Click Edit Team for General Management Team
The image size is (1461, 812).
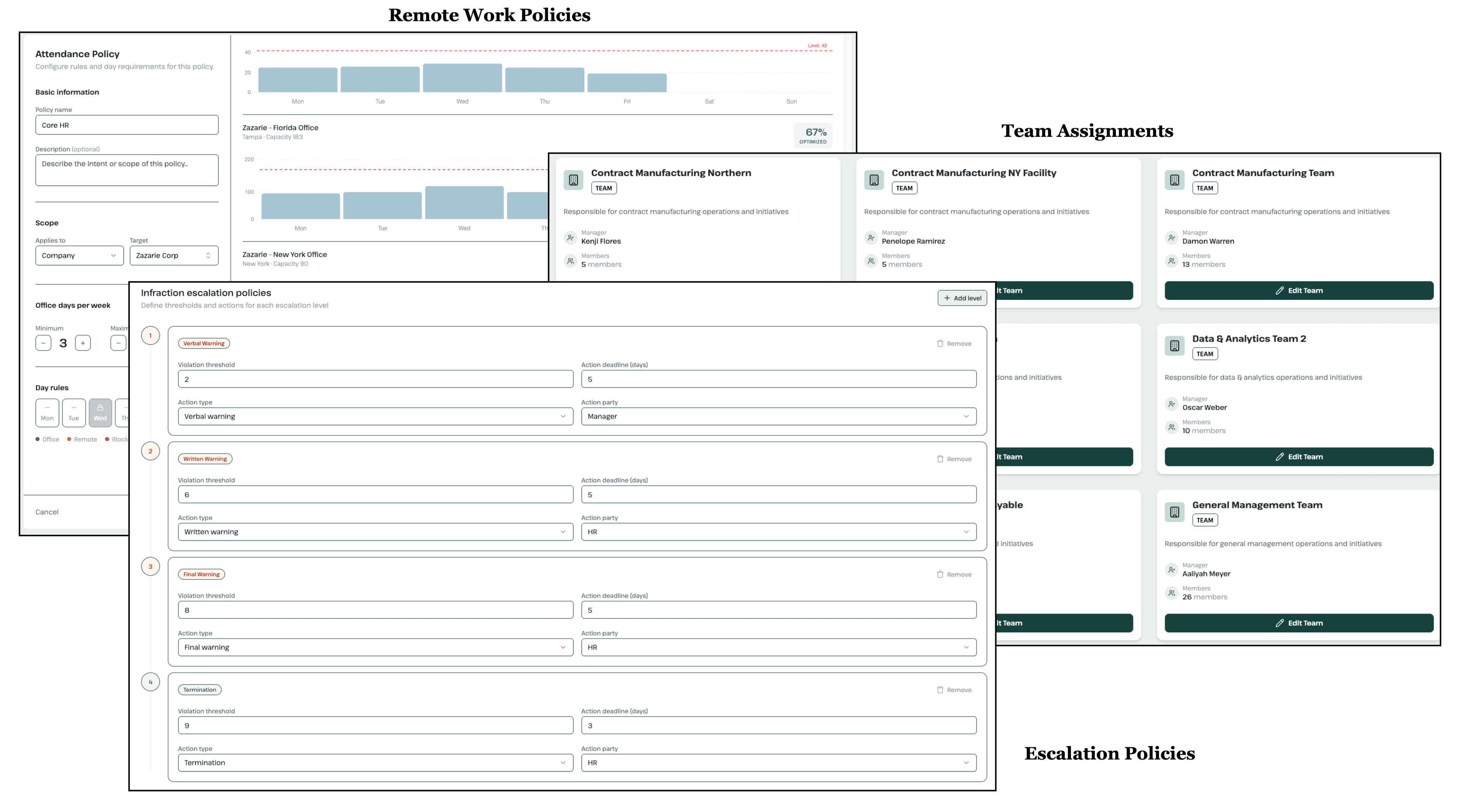pos(1299,623)
